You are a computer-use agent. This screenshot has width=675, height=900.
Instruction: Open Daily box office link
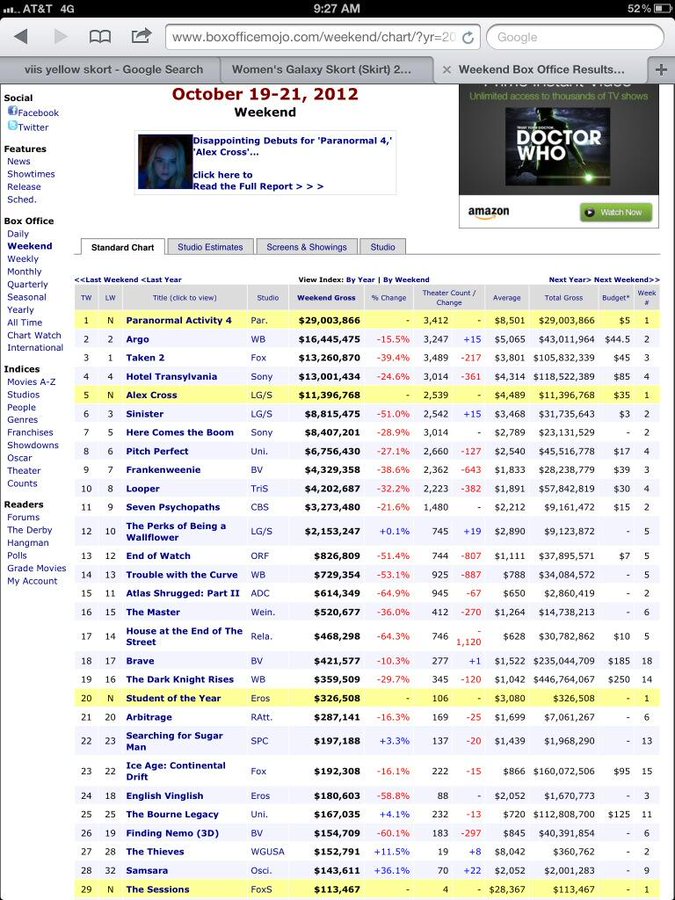(18, 234)
